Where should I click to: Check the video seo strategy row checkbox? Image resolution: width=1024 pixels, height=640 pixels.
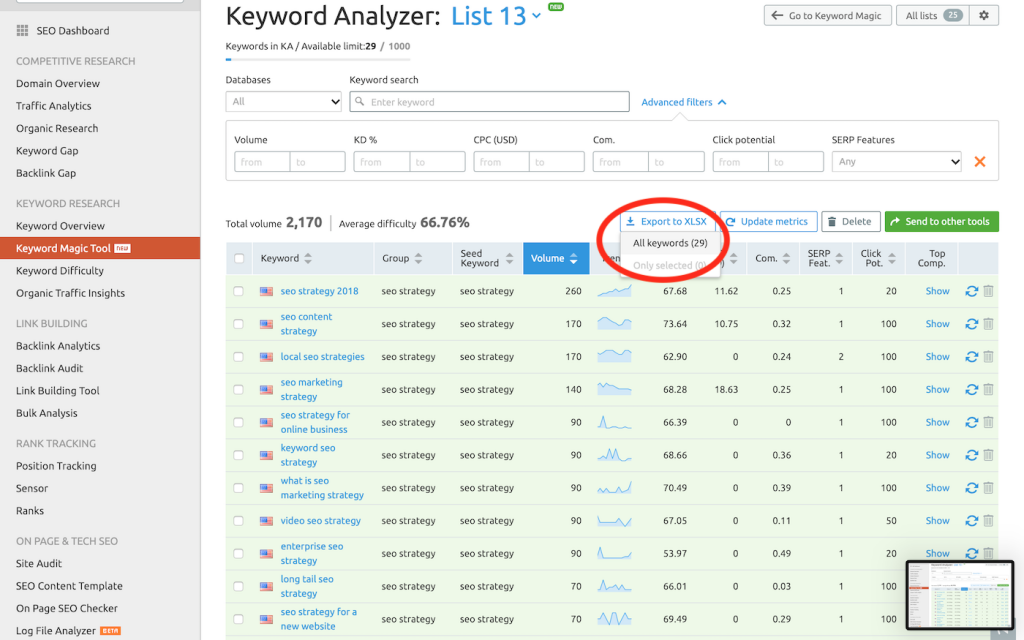[238, 520]
